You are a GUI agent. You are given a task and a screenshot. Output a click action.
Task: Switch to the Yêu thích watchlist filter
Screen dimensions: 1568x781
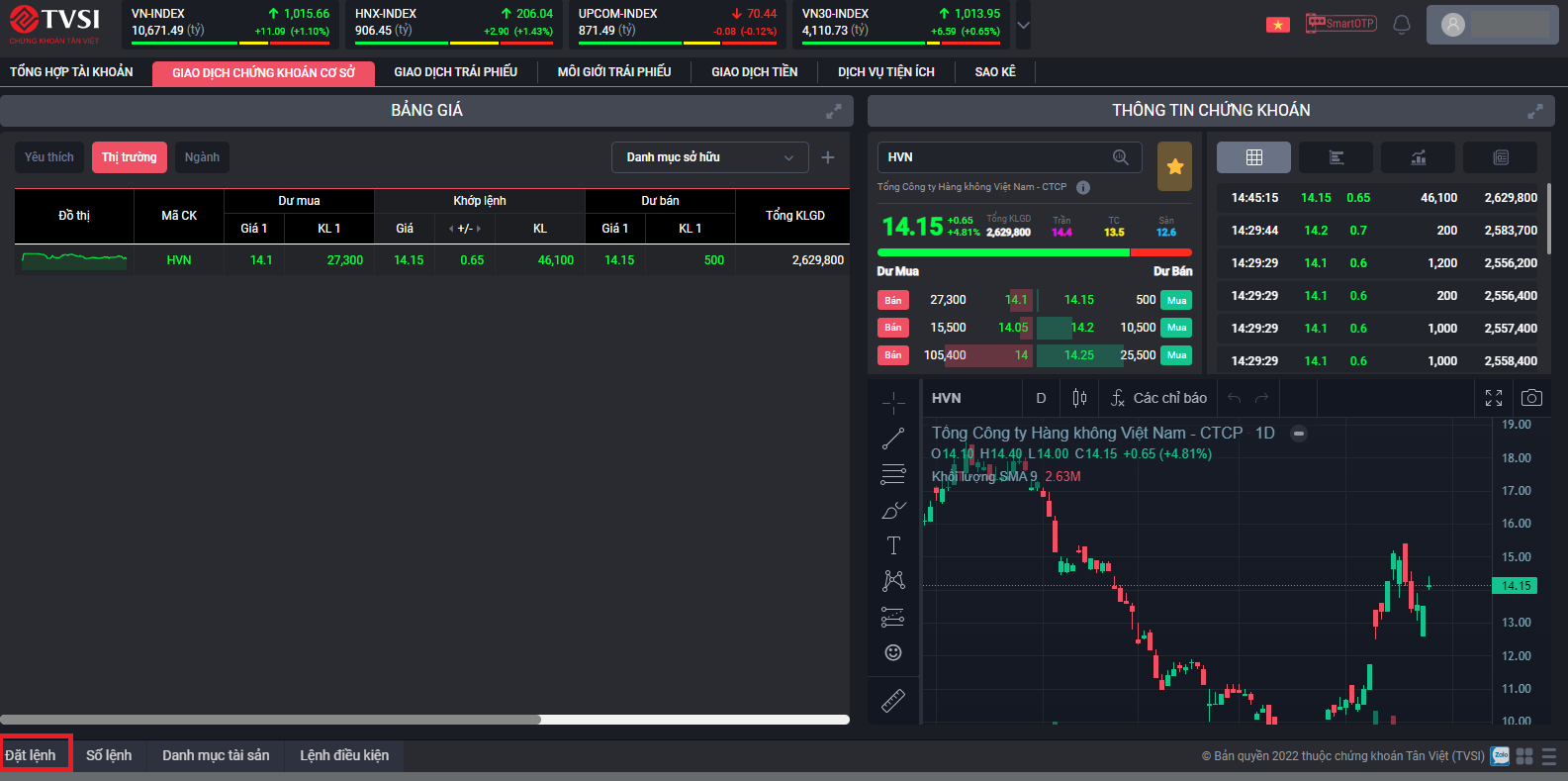pyautogui.click(x=49, y=157)
